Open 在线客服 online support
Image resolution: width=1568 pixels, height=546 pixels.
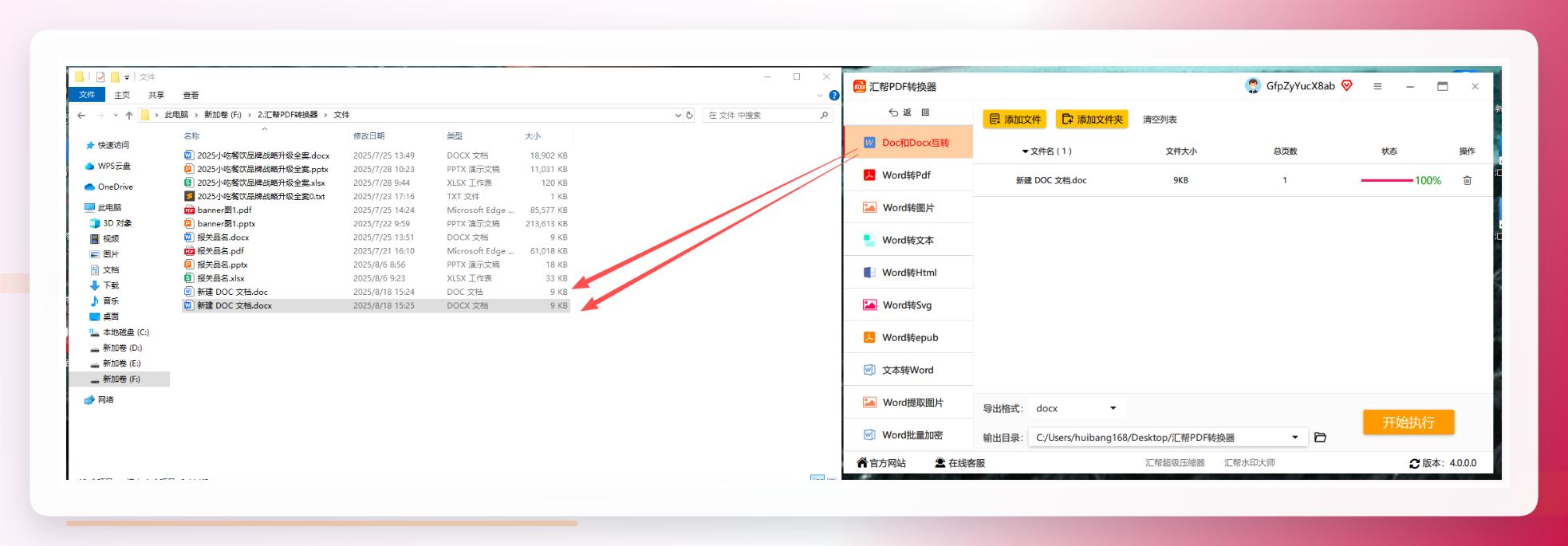pyautogui.click(x=960, y=463)
